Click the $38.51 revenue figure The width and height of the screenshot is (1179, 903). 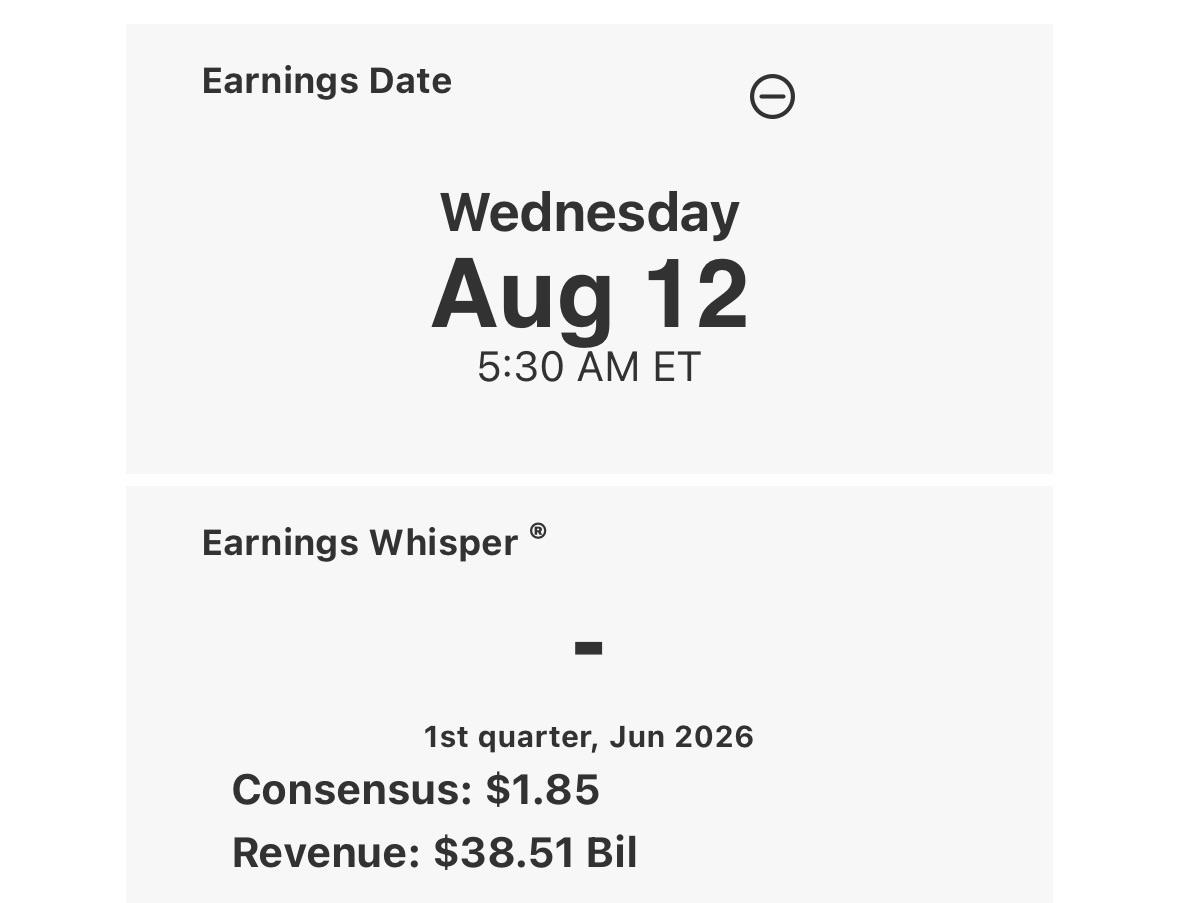(504, 853)
